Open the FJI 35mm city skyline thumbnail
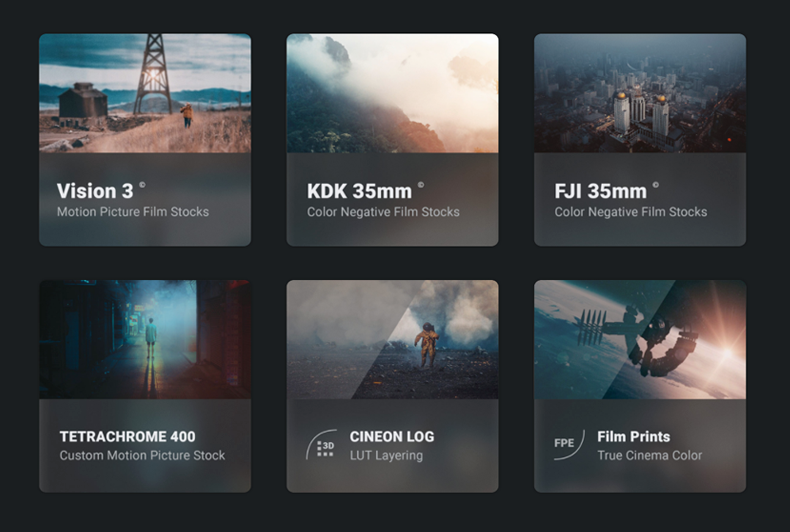This screenshot has width=790, height=532. point(640,93)
